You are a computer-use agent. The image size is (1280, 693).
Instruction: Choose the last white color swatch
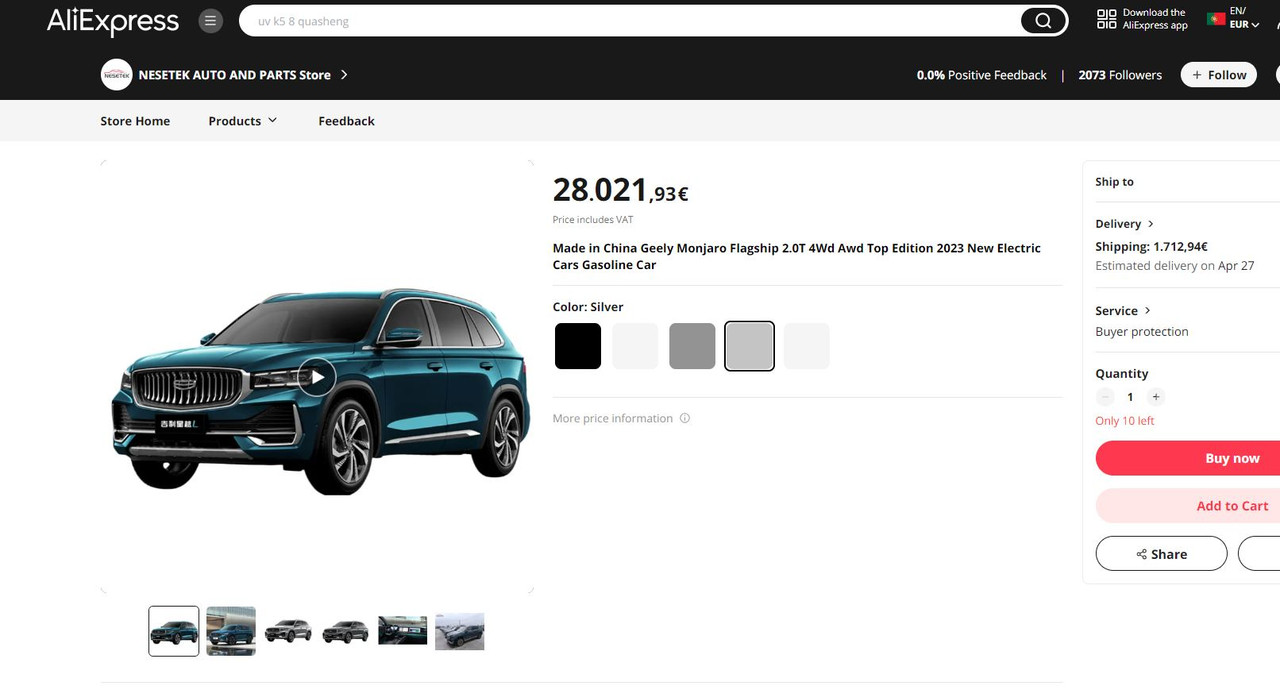point(806,346)
